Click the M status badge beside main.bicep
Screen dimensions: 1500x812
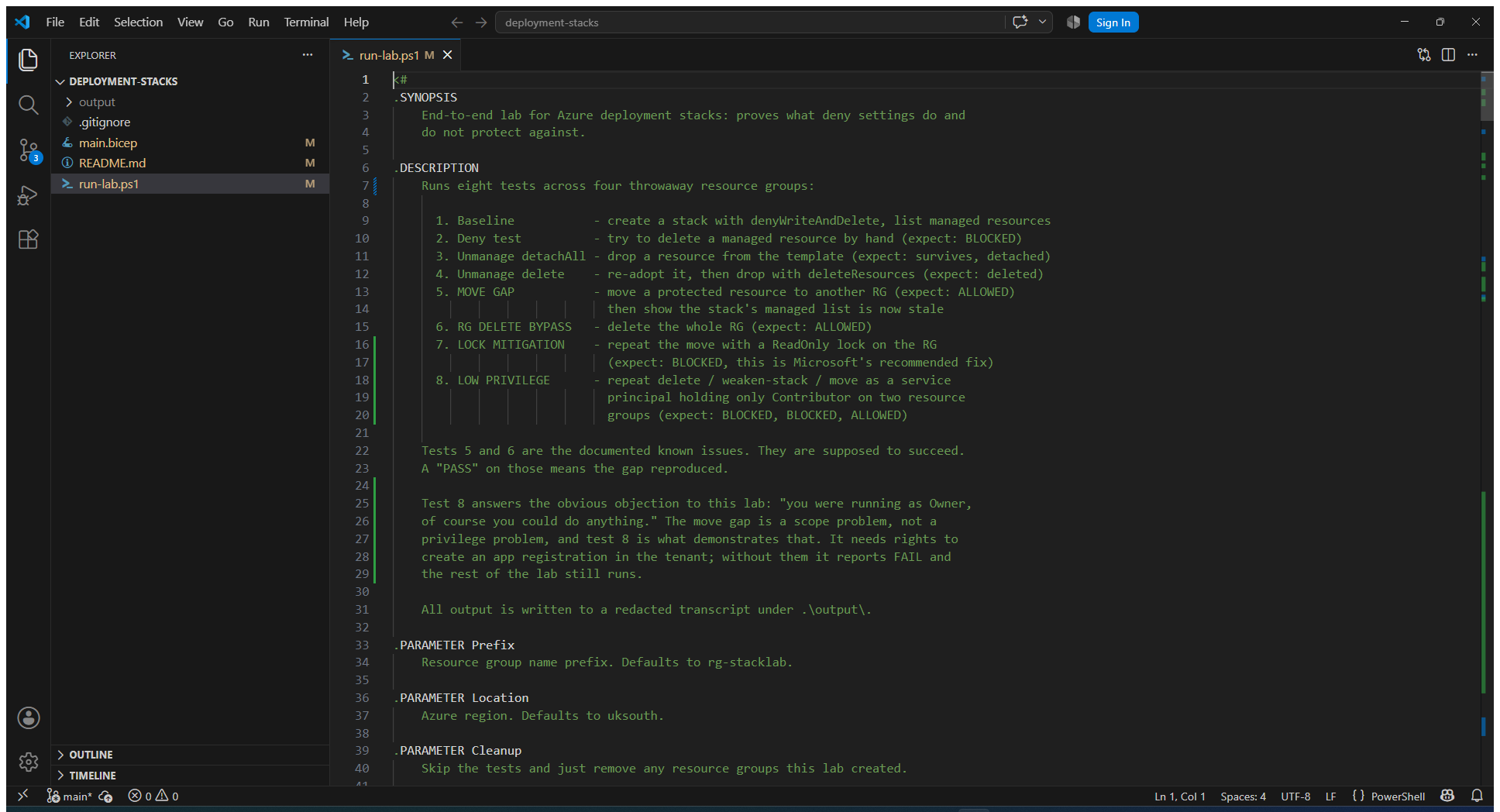tap(310, 143)
